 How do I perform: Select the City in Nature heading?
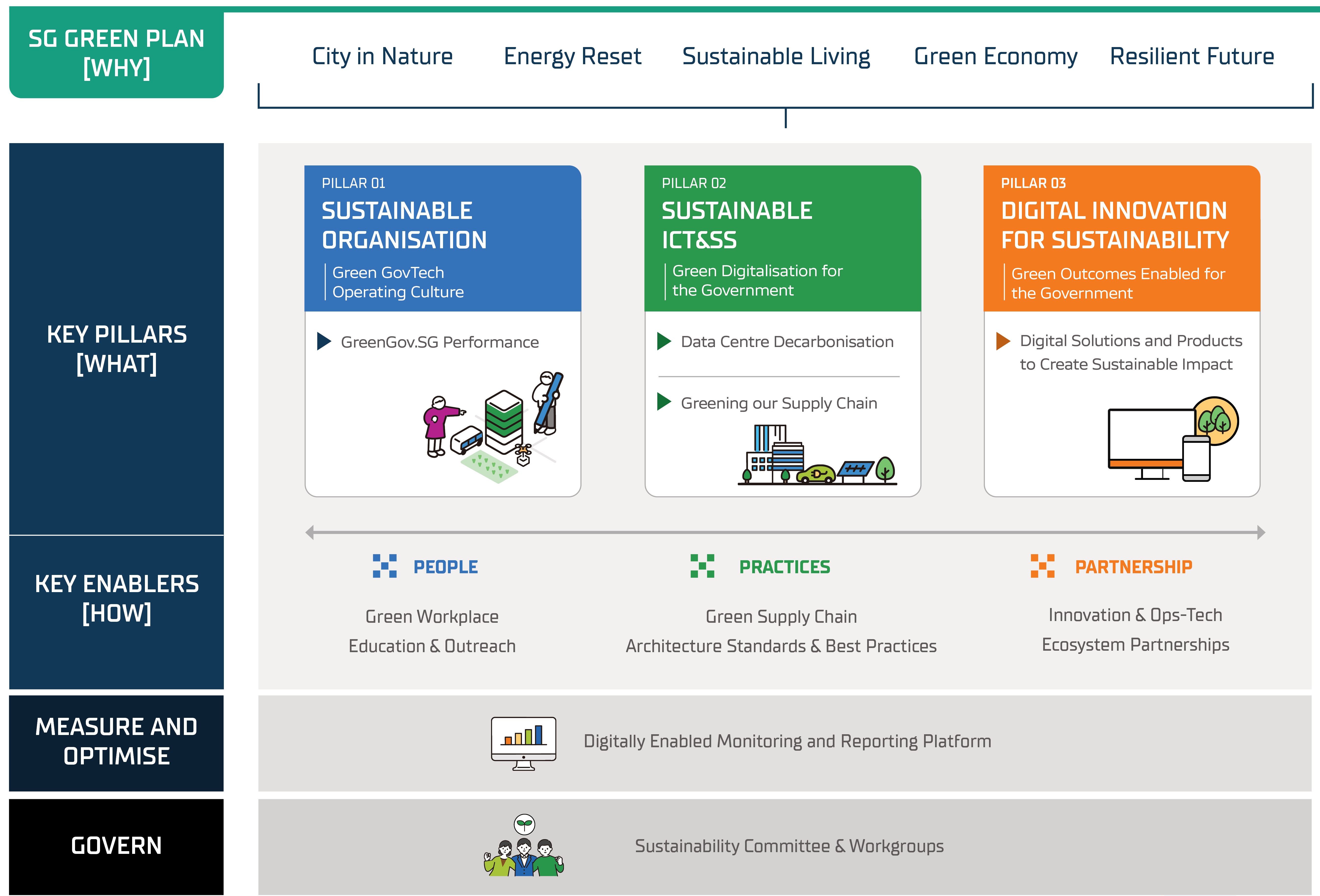pos(382,56)
